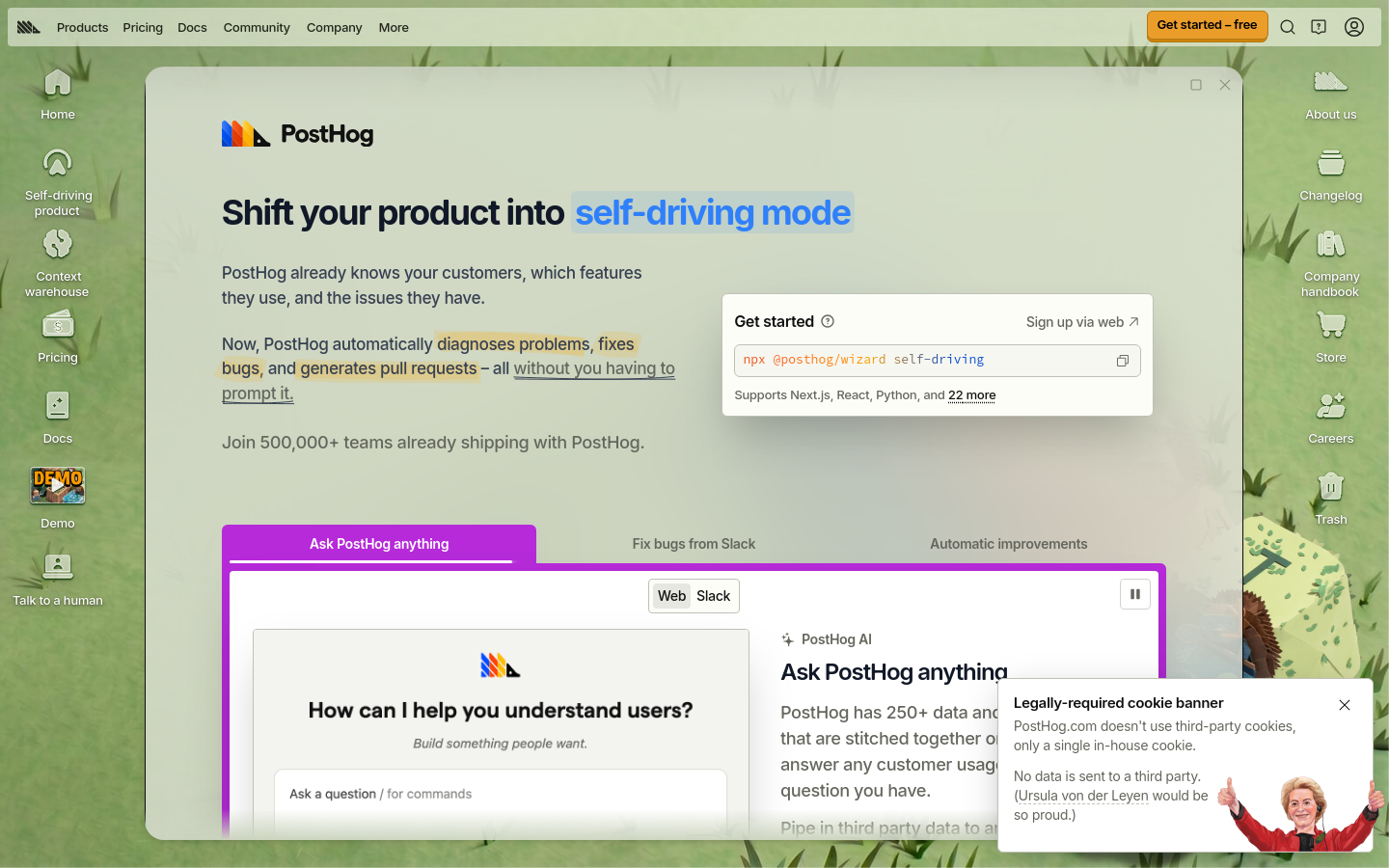This screenshot has height=868, width=1389.
Task: Launch the Demo video thumbnail icon
Action: (58, 499)
